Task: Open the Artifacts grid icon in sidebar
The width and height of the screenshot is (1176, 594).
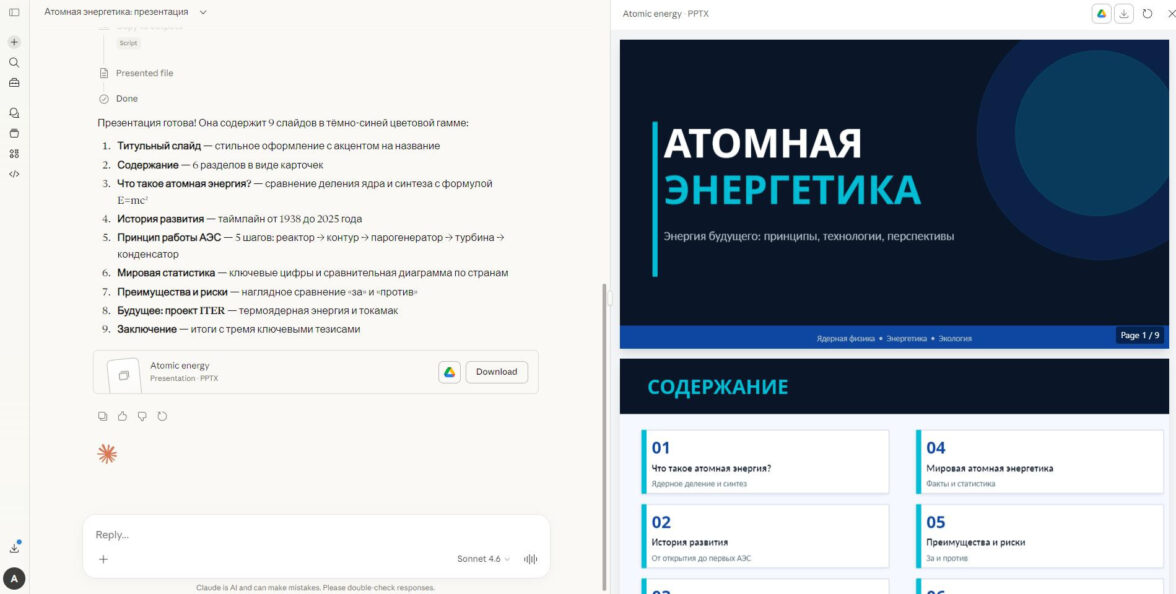Action: tap(14, 154)
